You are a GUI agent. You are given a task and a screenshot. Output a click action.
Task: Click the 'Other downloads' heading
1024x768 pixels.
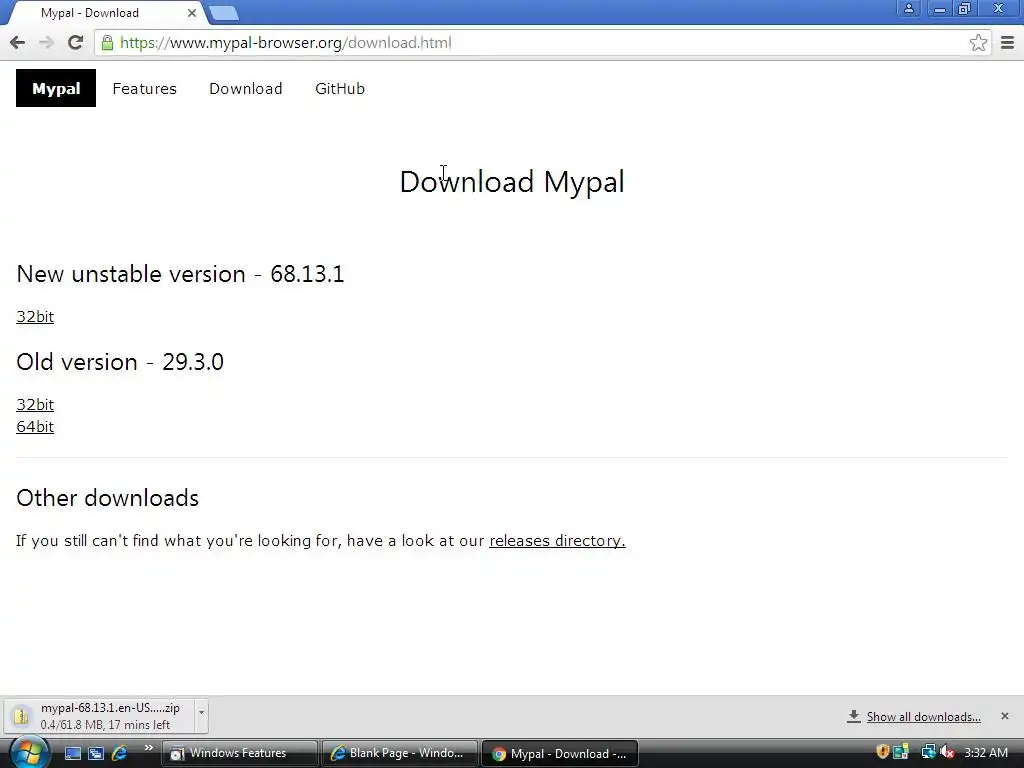click(x=108, y=498)
